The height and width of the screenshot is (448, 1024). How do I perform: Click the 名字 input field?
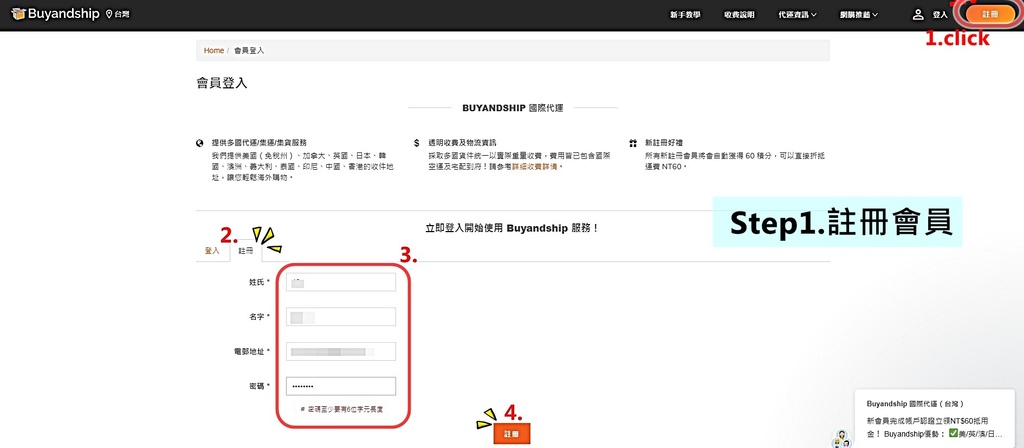[341, 317]
